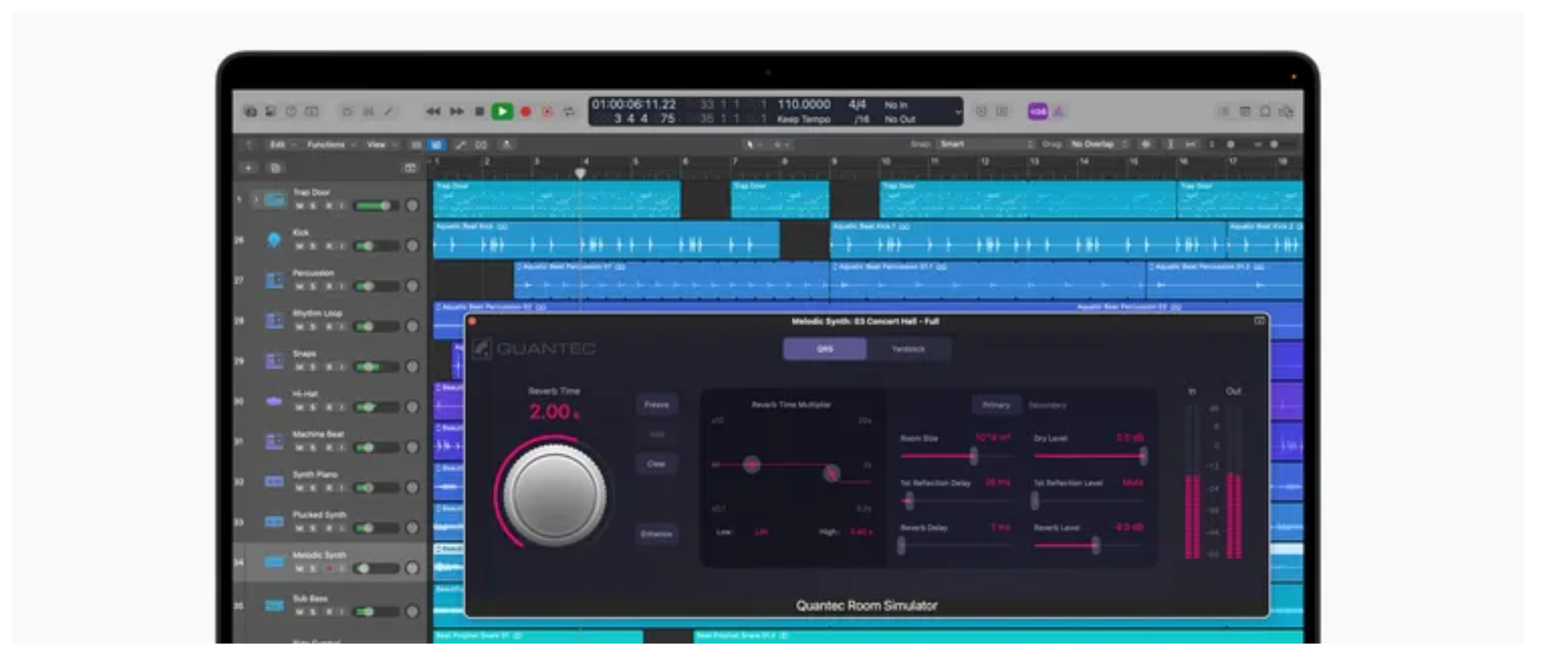Image resolution: width=1568 pixels, height=655 pixels.
Task: Start recording with the red Record button
Action: click(526, 112)
